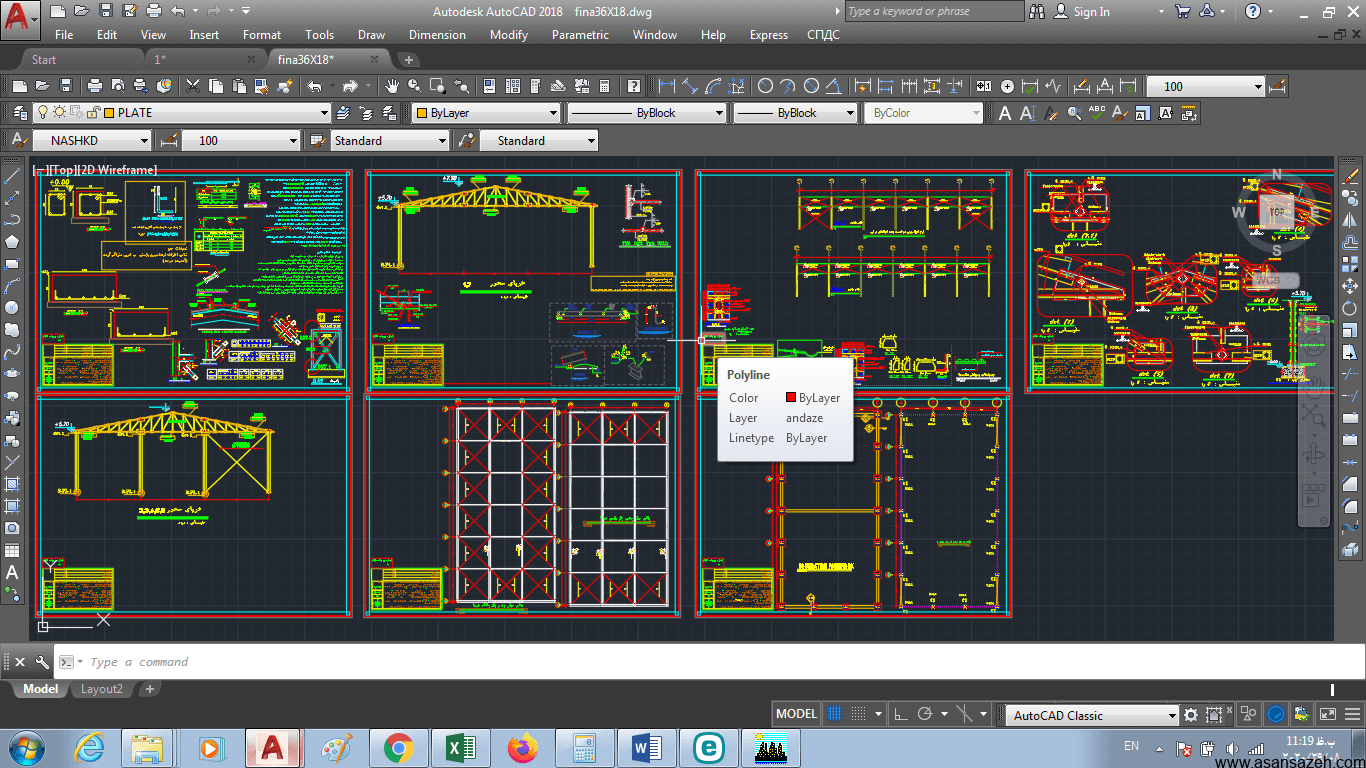Toggle isometric drafting in status bar
Screen dimensions: 1366x768
pyautogui.click(x=965, y=714)
